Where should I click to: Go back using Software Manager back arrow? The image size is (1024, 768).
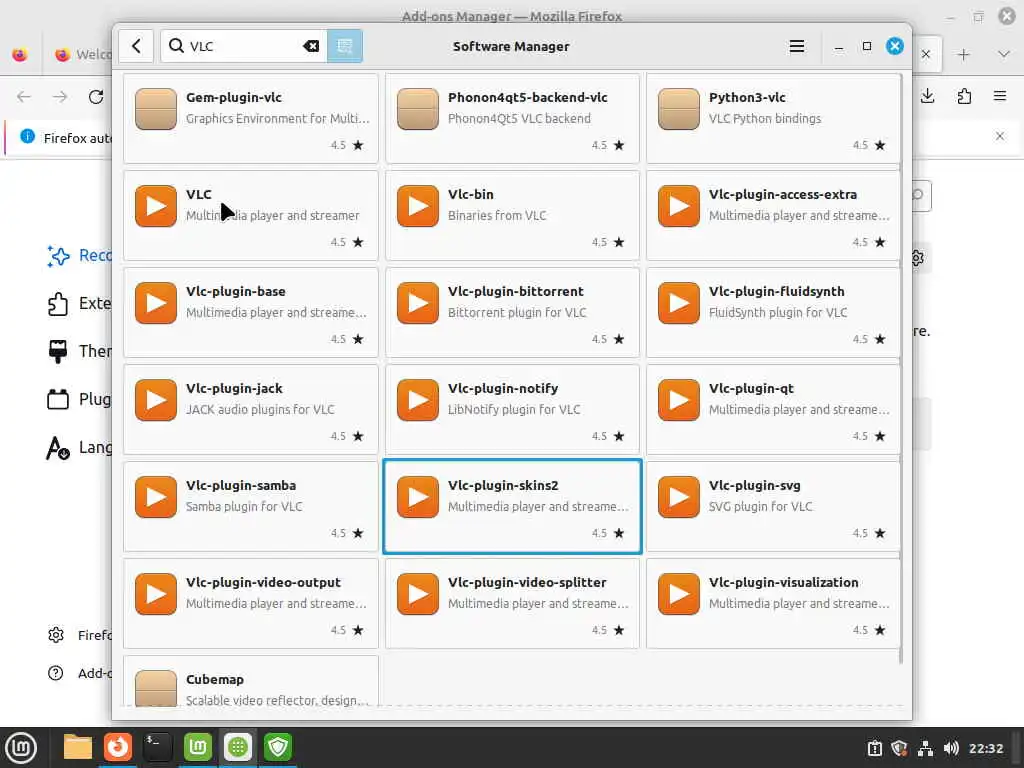point(136,46)
